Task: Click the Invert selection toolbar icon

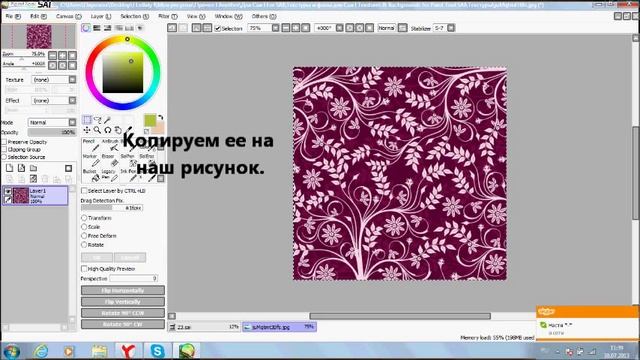Action: point(207,28)
